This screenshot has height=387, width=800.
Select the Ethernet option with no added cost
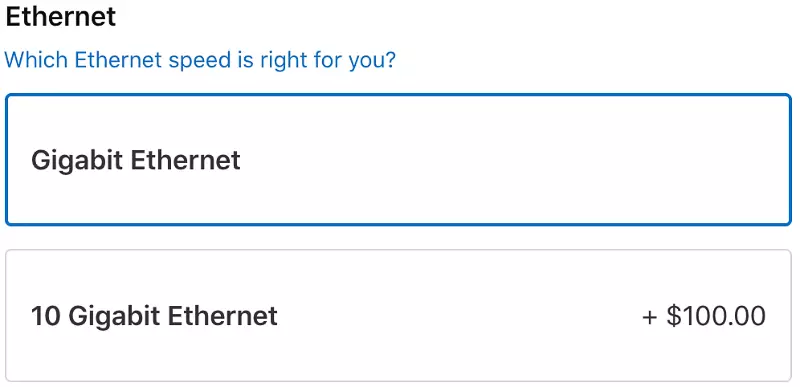pos(398,159)
